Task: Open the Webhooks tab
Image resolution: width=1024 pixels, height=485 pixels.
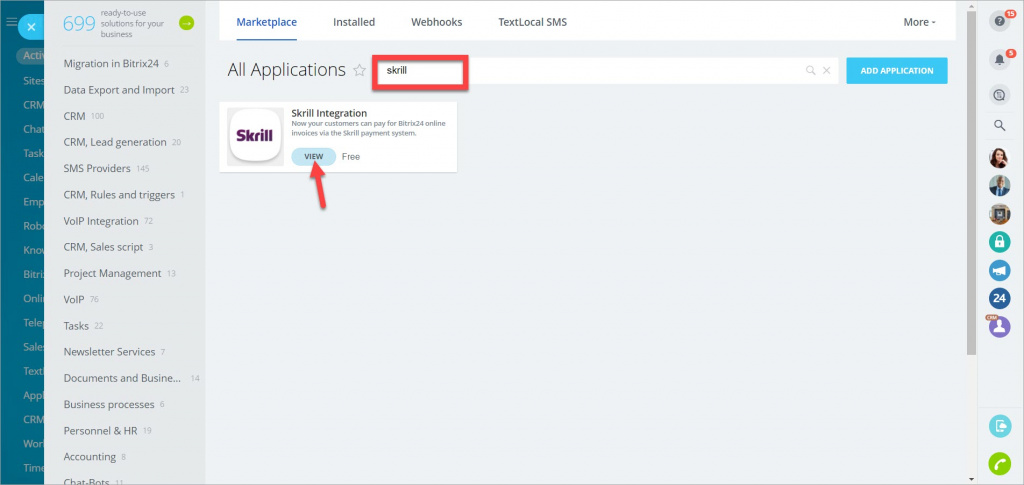Action: [436, 22]
